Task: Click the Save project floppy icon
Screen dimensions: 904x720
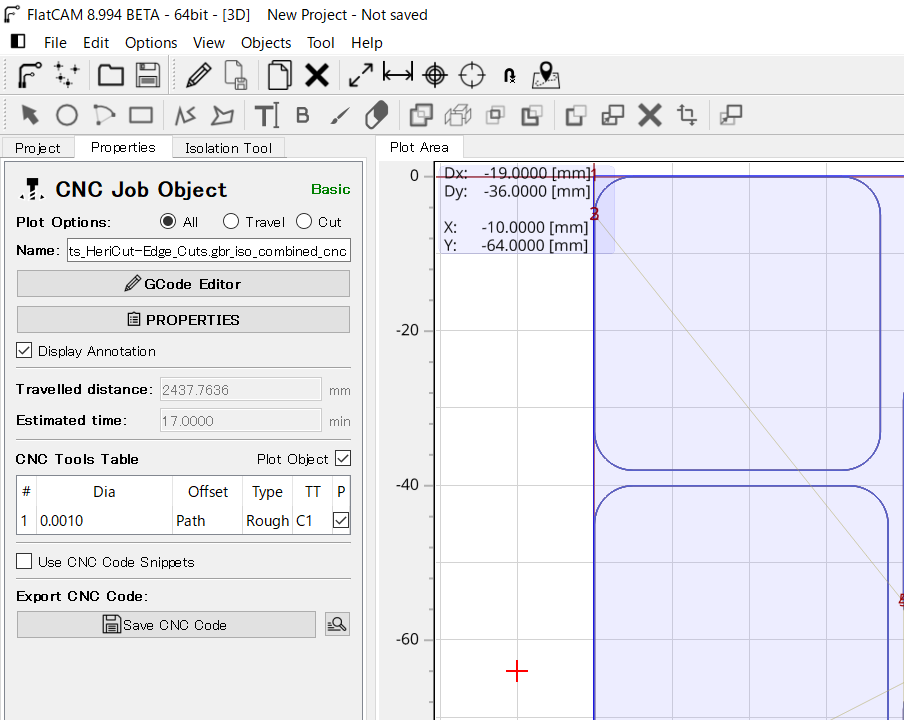Action: (x=148, y=75)
